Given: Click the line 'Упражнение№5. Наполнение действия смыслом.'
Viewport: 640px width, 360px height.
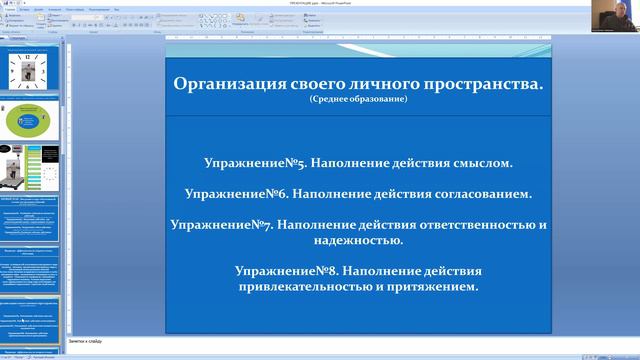Looking at the screenshot, I should point(358,163).
